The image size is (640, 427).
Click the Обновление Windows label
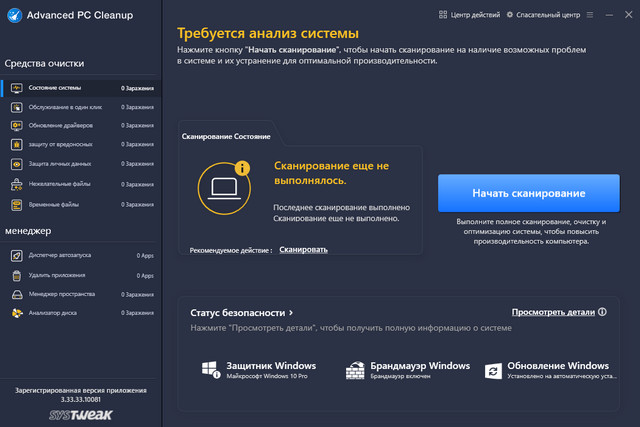point(558,366)
